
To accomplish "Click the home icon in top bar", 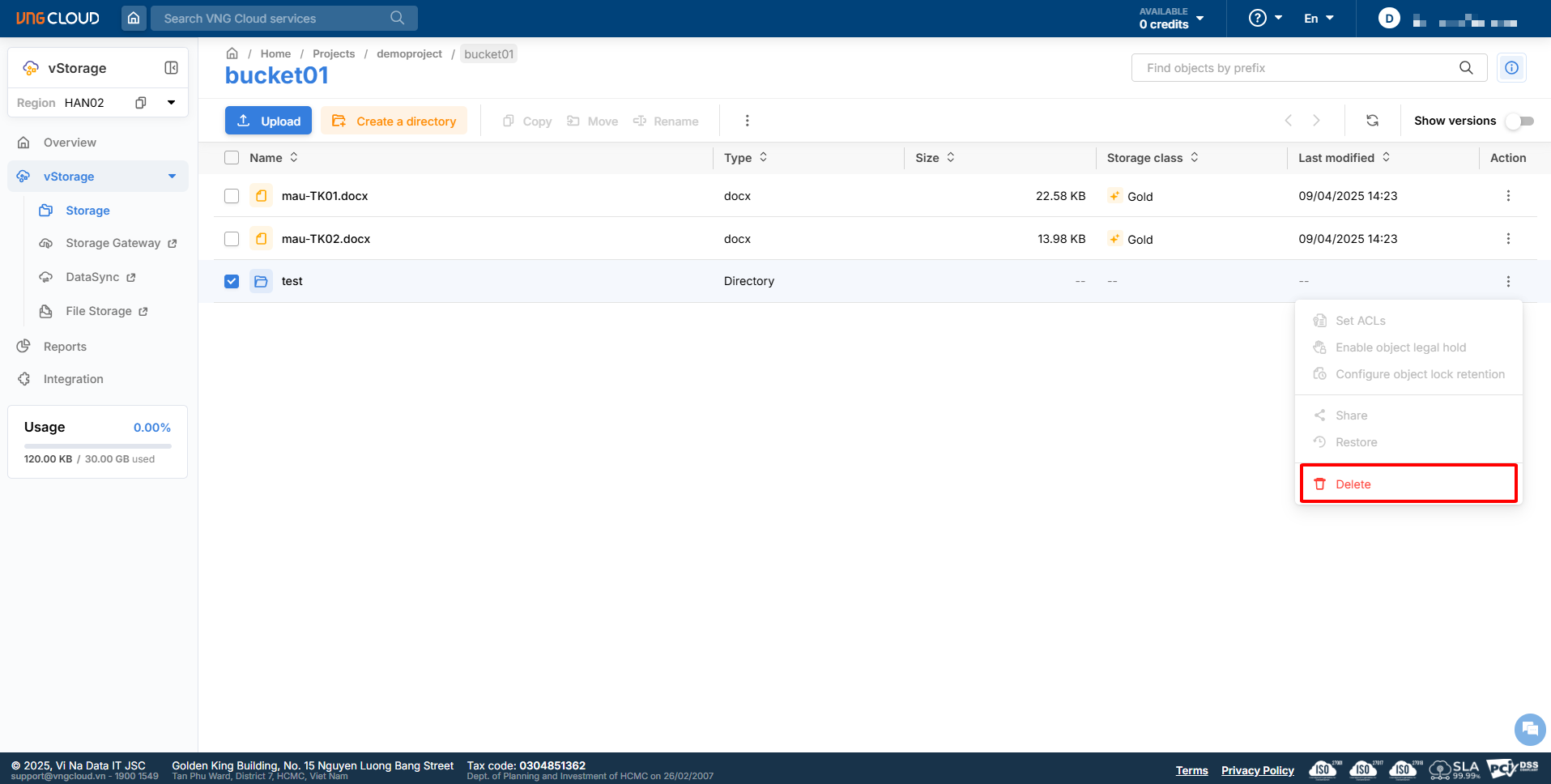I will [x=134, y=18].
